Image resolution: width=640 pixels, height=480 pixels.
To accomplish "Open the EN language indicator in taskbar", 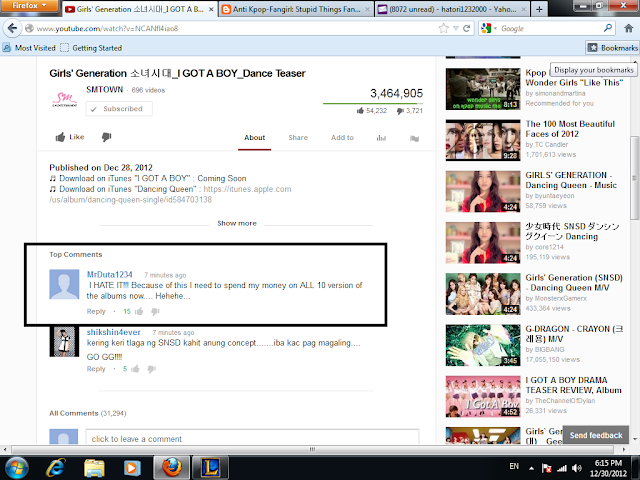I will click(x=514, y=466).
